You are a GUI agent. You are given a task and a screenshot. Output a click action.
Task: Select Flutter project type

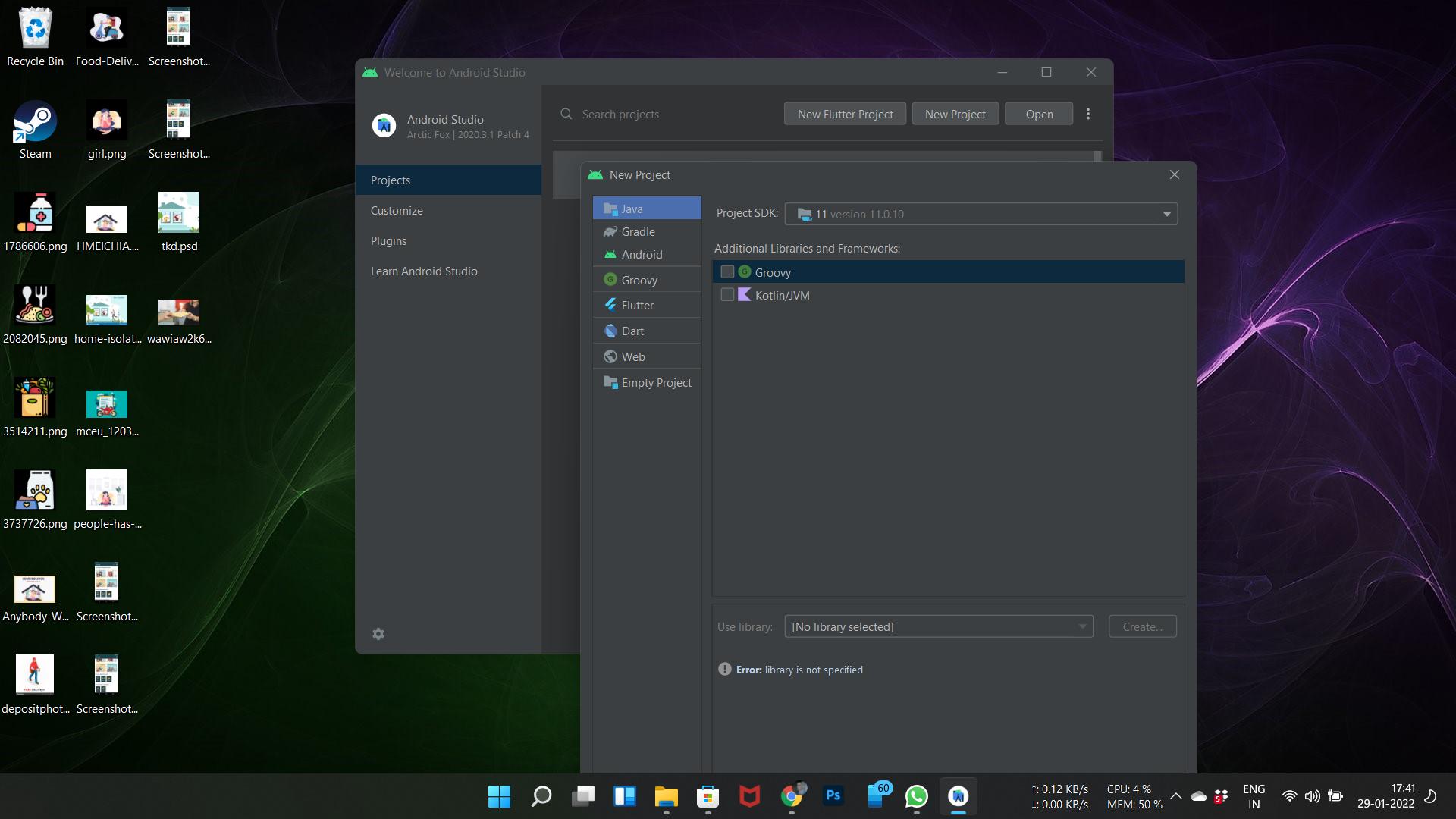637,306
